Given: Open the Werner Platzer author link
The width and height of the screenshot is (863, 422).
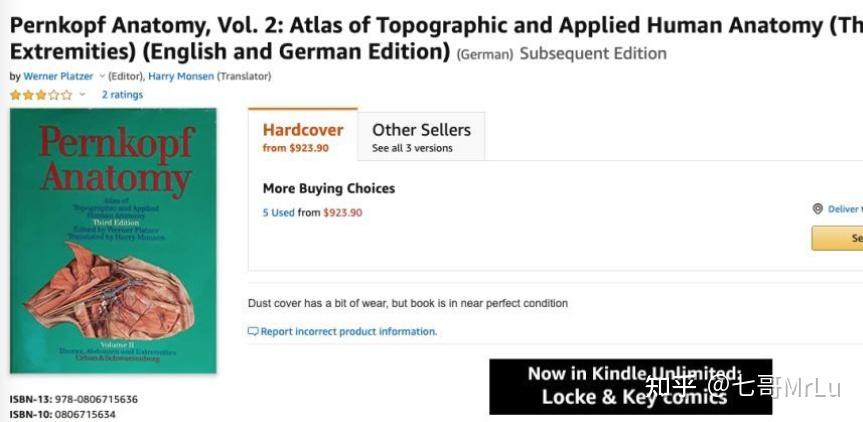Looking at the screenshot, I should (x=58, y=76).
